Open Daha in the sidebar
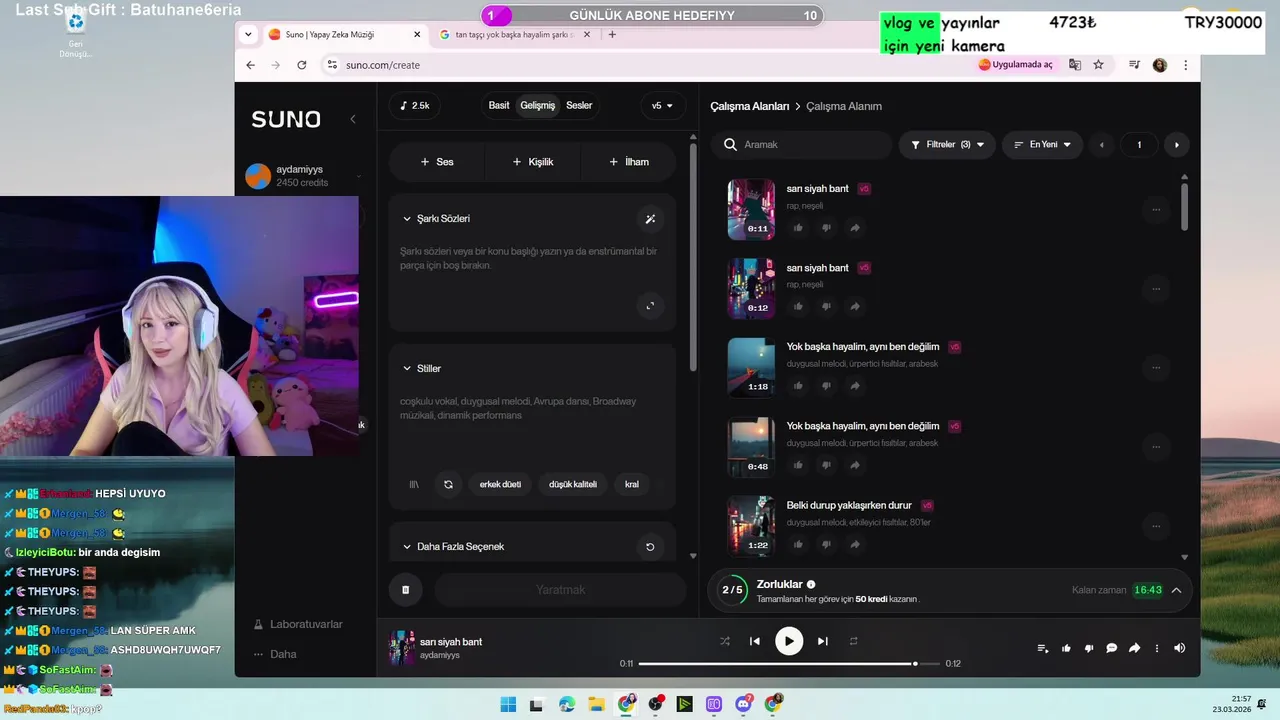1280x720 pixels. (x=275, y=654)
